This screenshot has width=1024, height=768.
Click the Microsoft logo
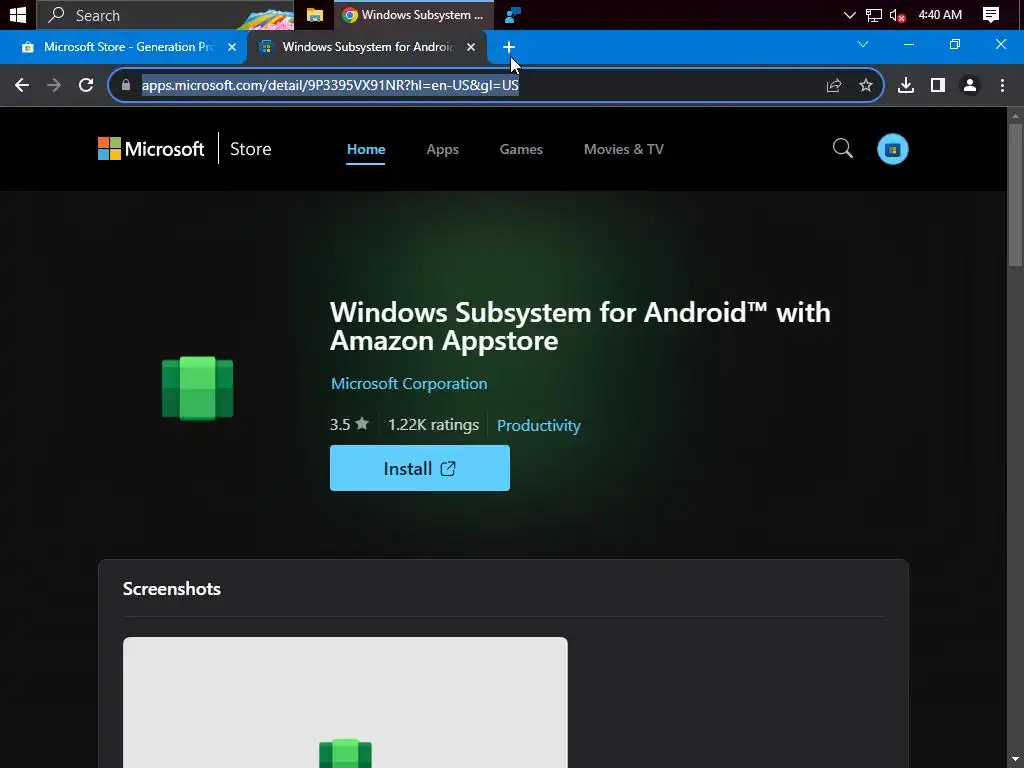click(151, 149)
